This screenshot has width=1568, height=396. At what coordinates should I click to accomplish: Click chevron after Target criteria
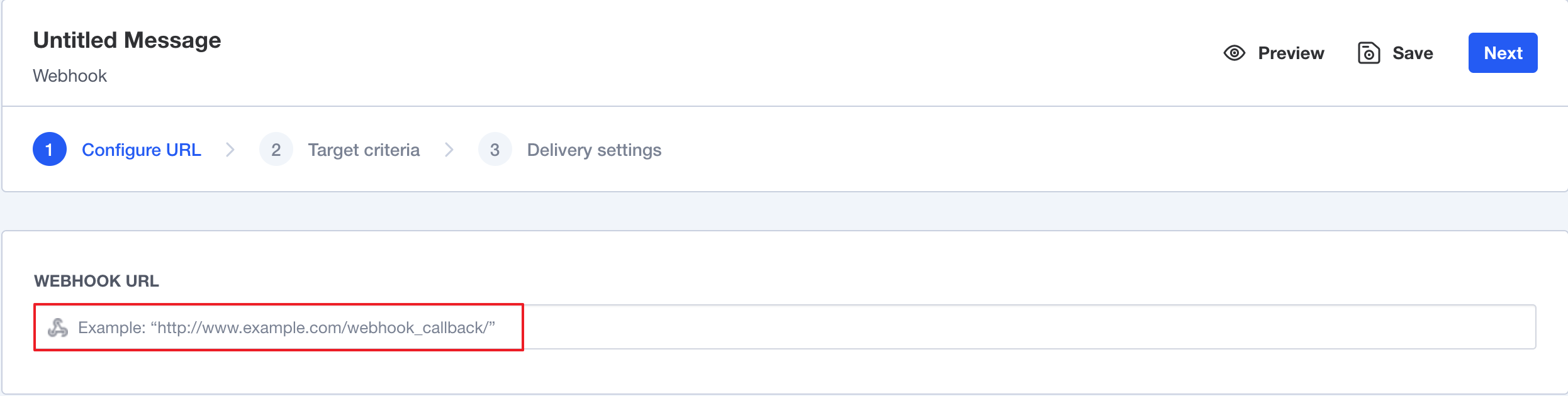pyautogui.click(x=449, y=150)
